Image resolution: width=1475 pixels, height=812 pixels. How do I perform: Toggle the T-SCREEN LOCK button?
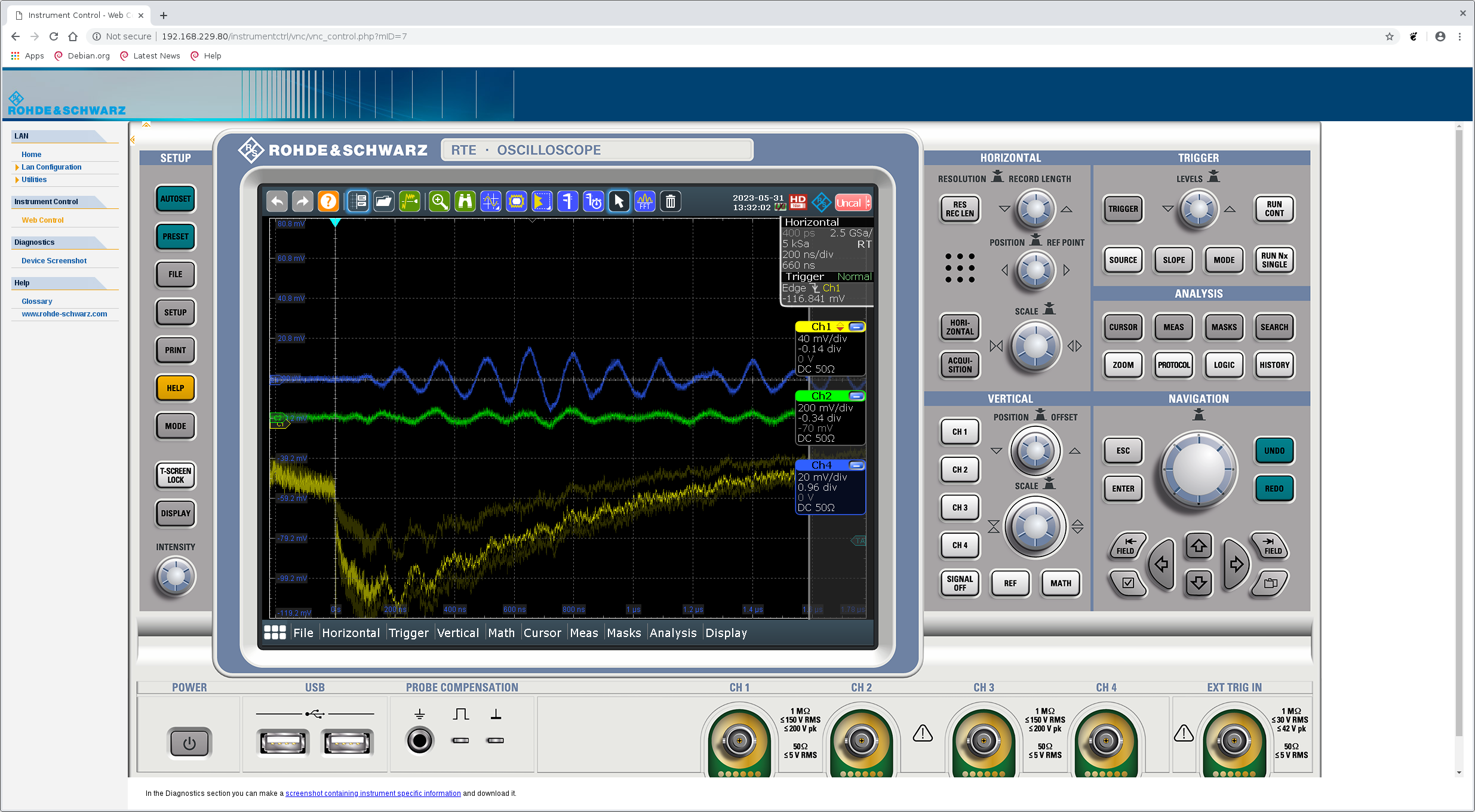tap(176, 475)
